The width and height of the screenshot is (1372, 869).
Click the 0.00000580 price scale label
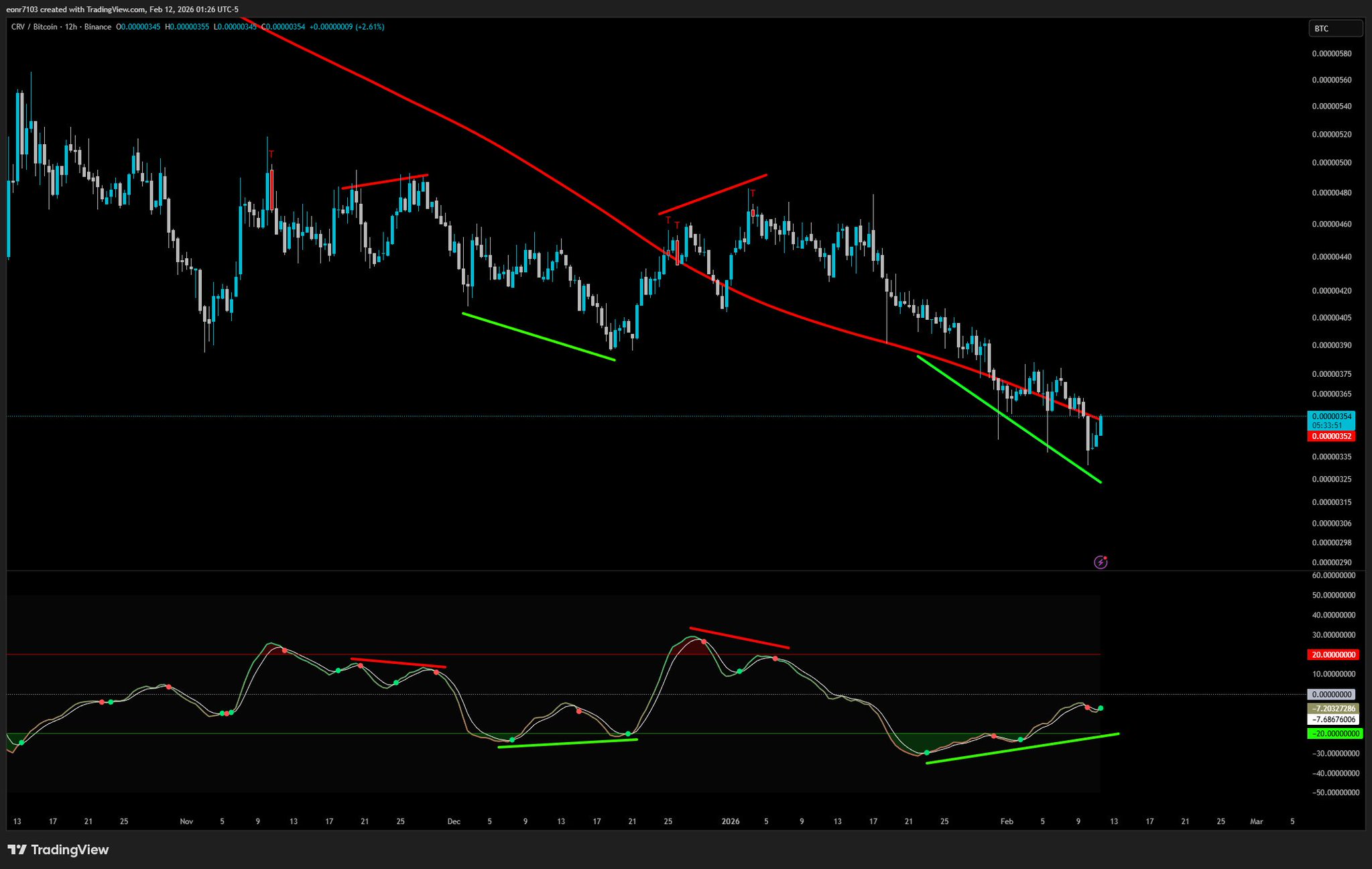tap(1331, 53)
